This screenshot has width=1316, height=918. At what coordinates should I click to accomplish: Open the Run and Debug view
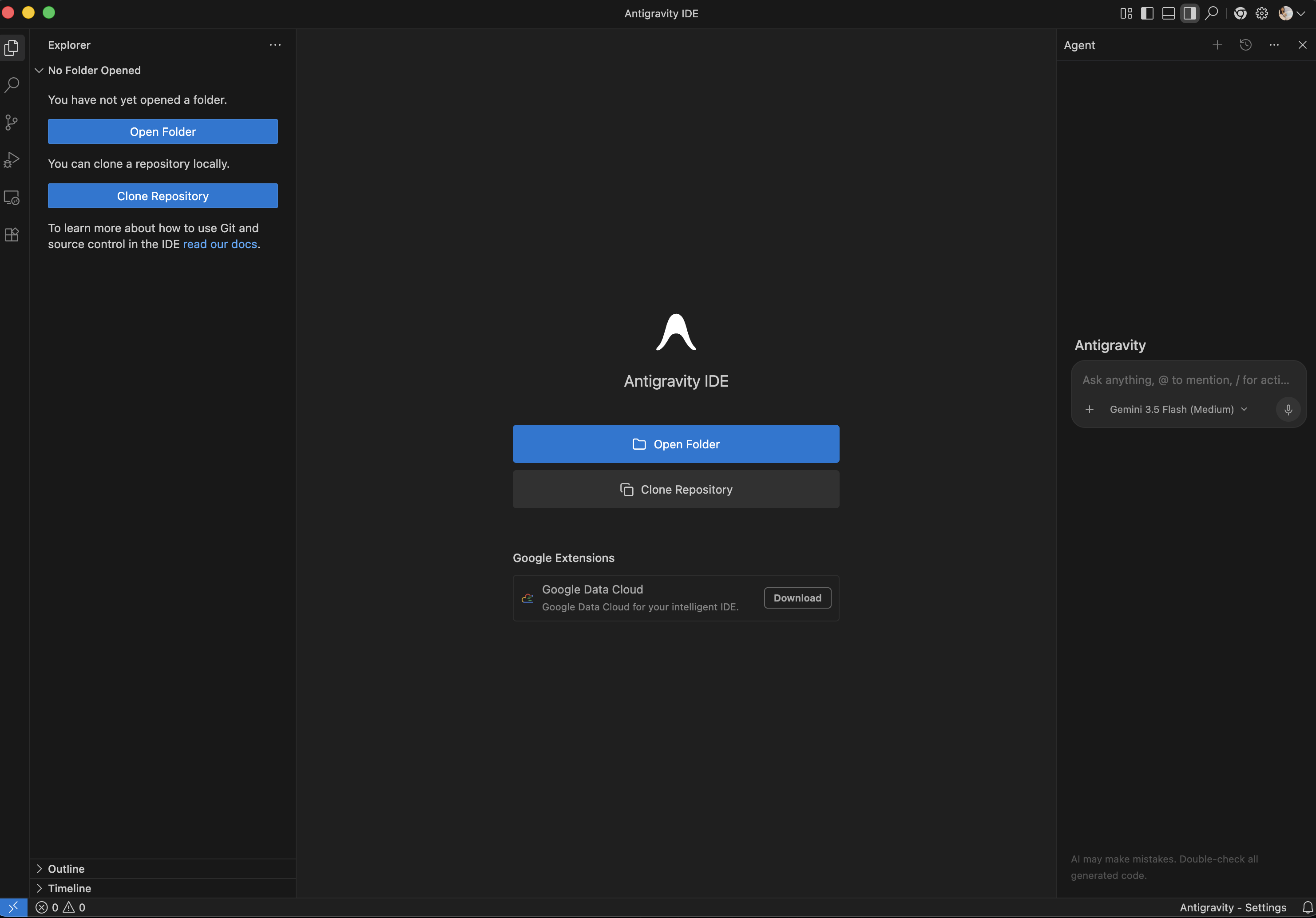12,160
